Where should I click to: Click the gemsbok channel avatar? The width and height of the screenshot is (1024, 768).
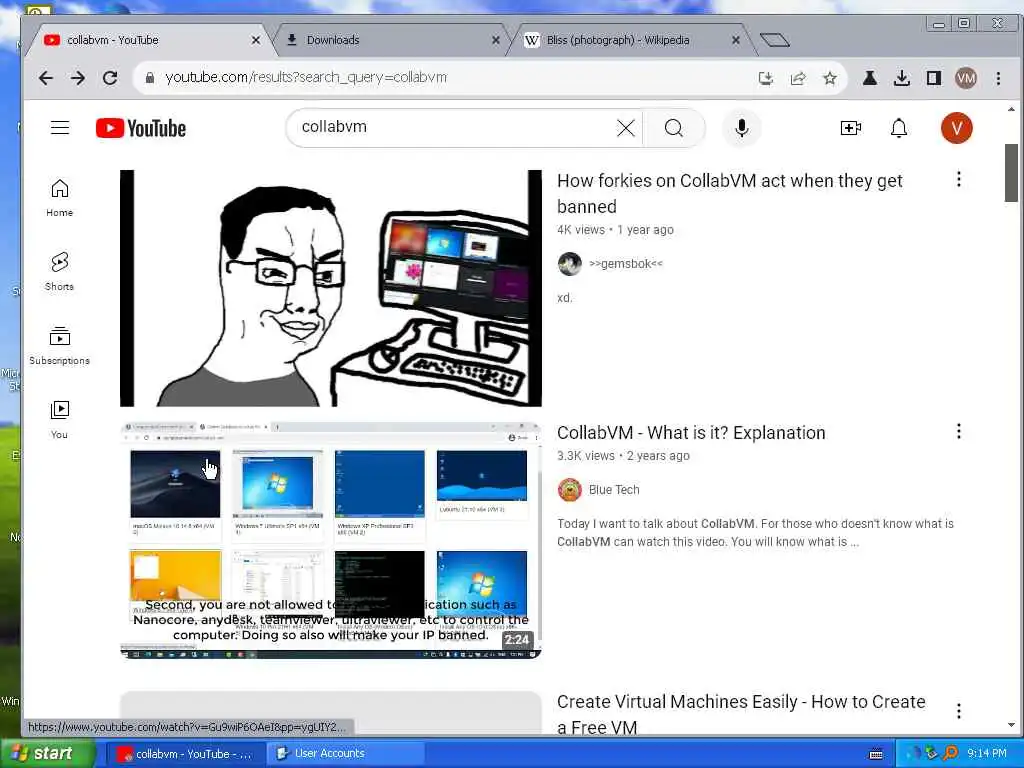click(569, 264)
